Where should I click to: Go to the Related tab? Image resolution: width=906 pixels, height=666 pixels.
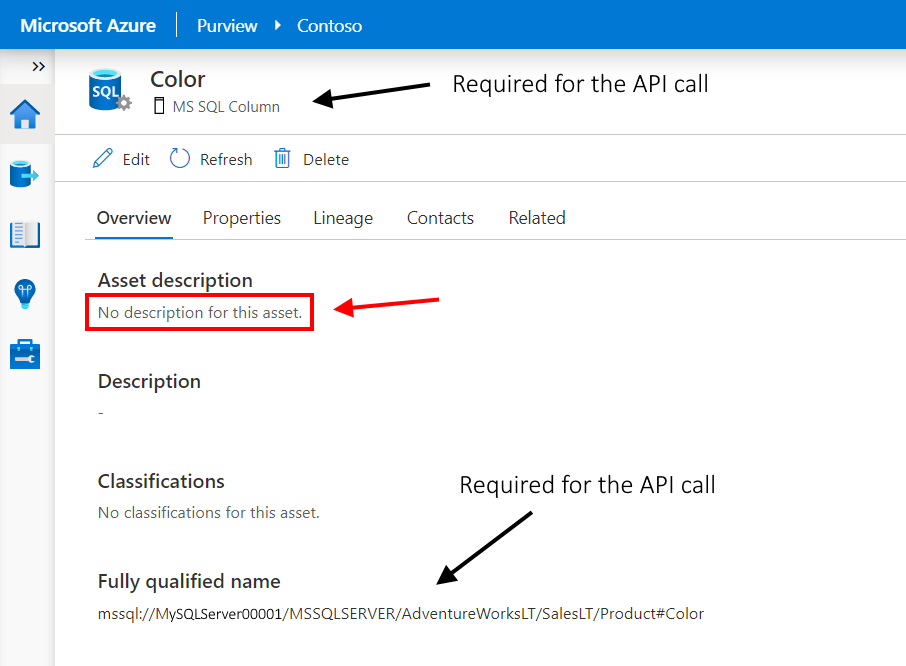pos(537,218)
